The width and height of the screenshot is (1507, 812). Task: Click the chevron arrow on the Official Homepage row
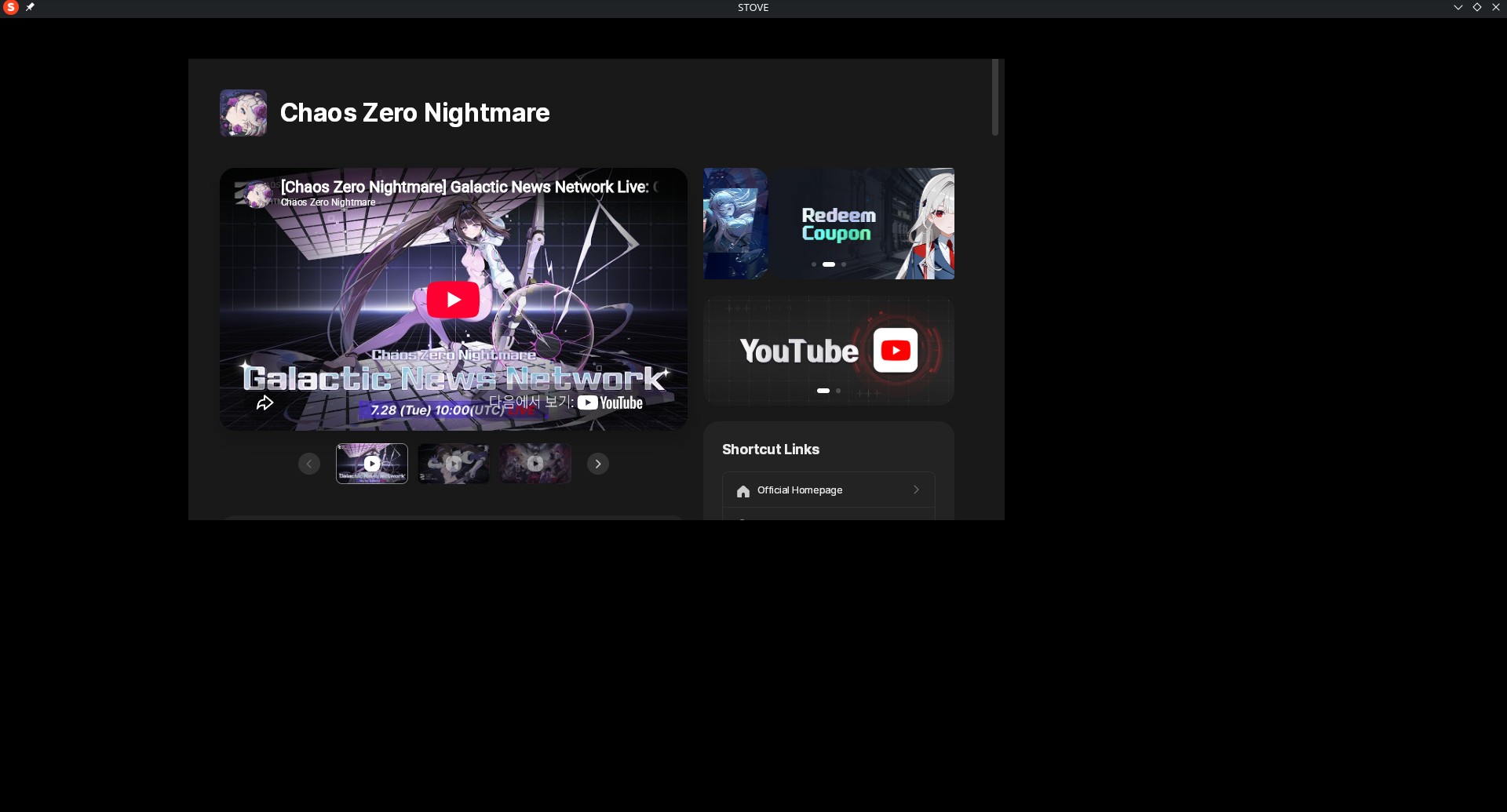click(916, 490)
